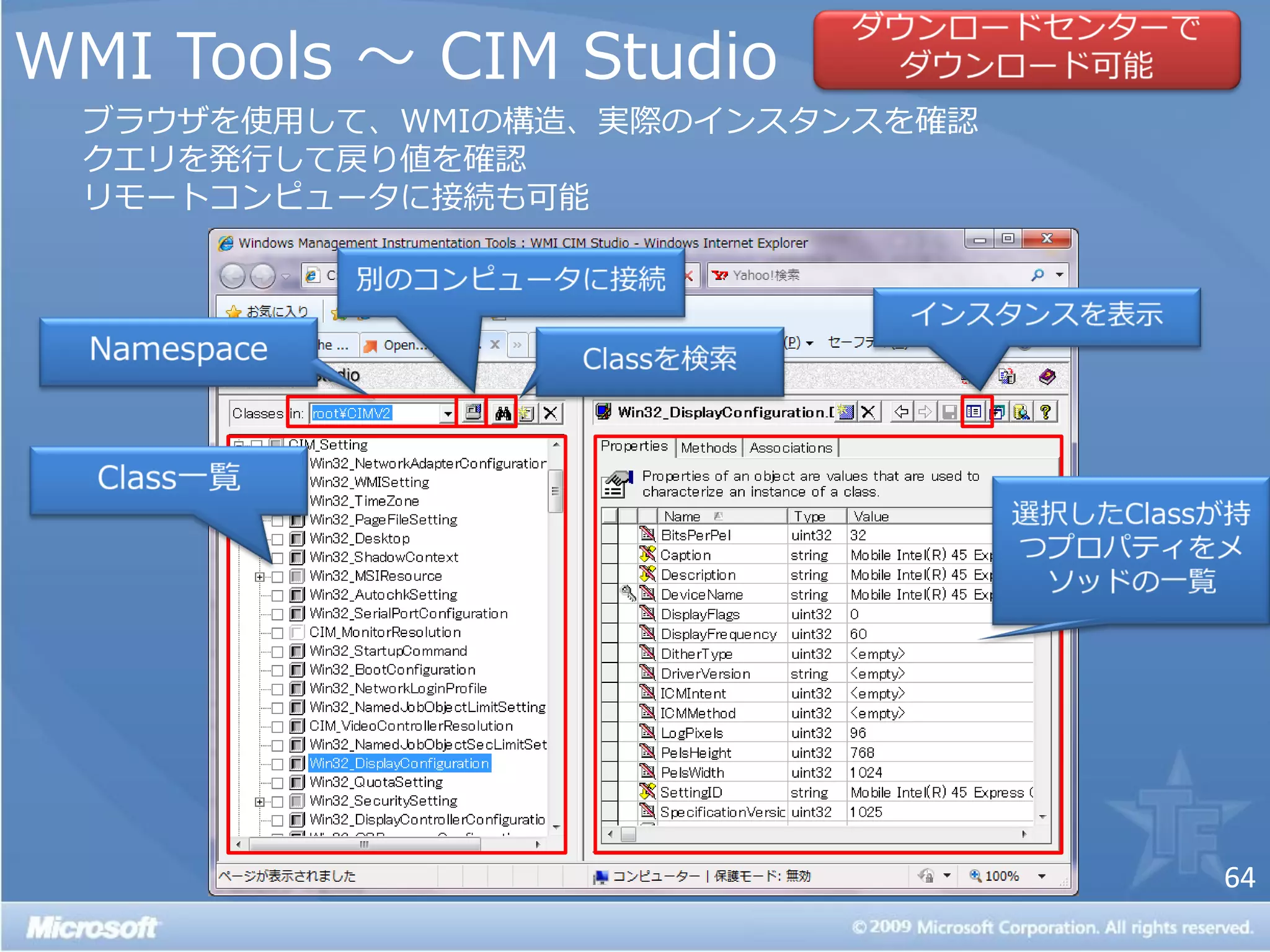Open the Yahoo search provider dropdown arrow

coord(1060,275)
